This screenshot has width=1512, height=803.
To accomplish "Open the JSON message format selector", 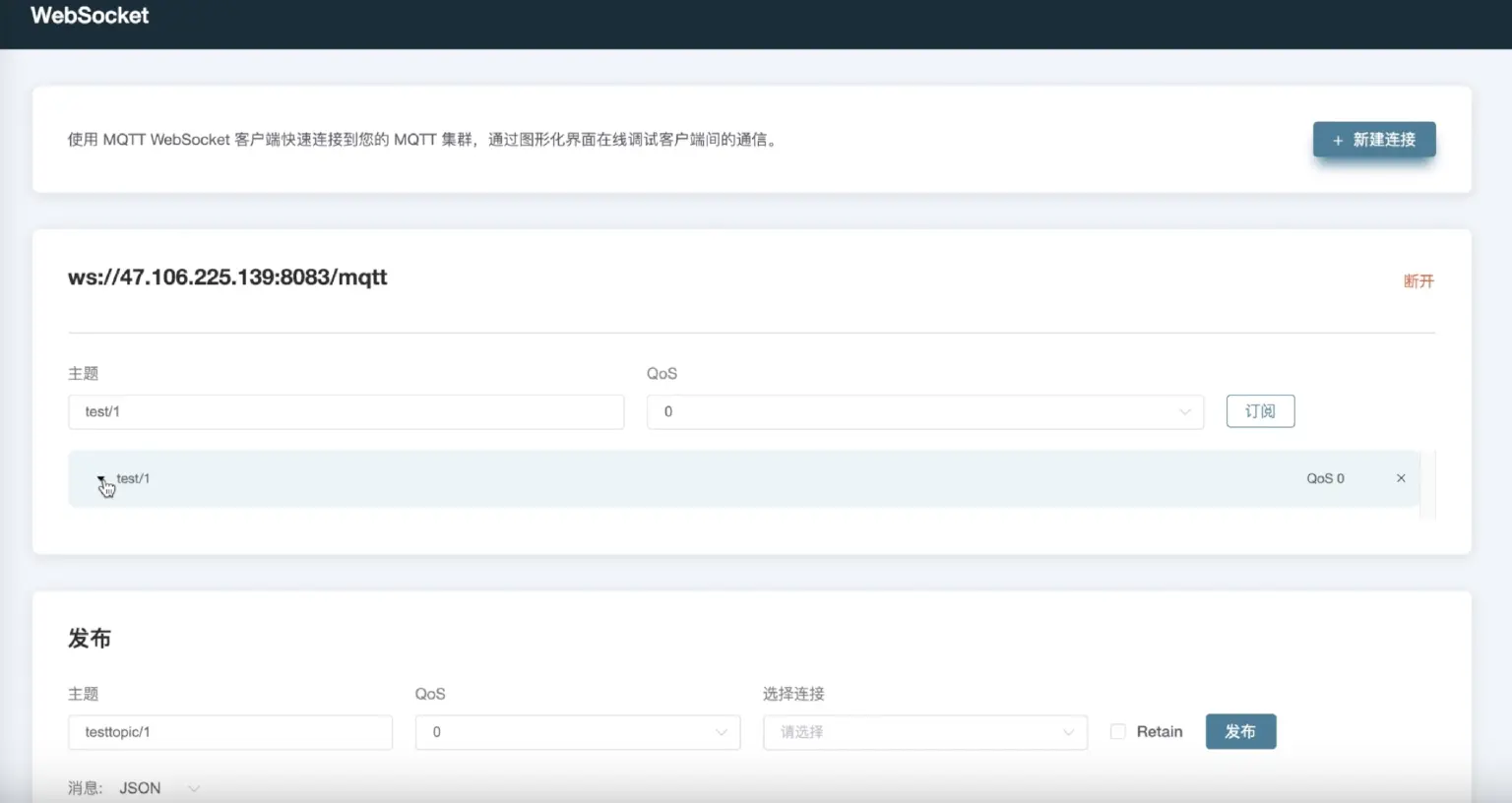I will (x=159, y=788).
